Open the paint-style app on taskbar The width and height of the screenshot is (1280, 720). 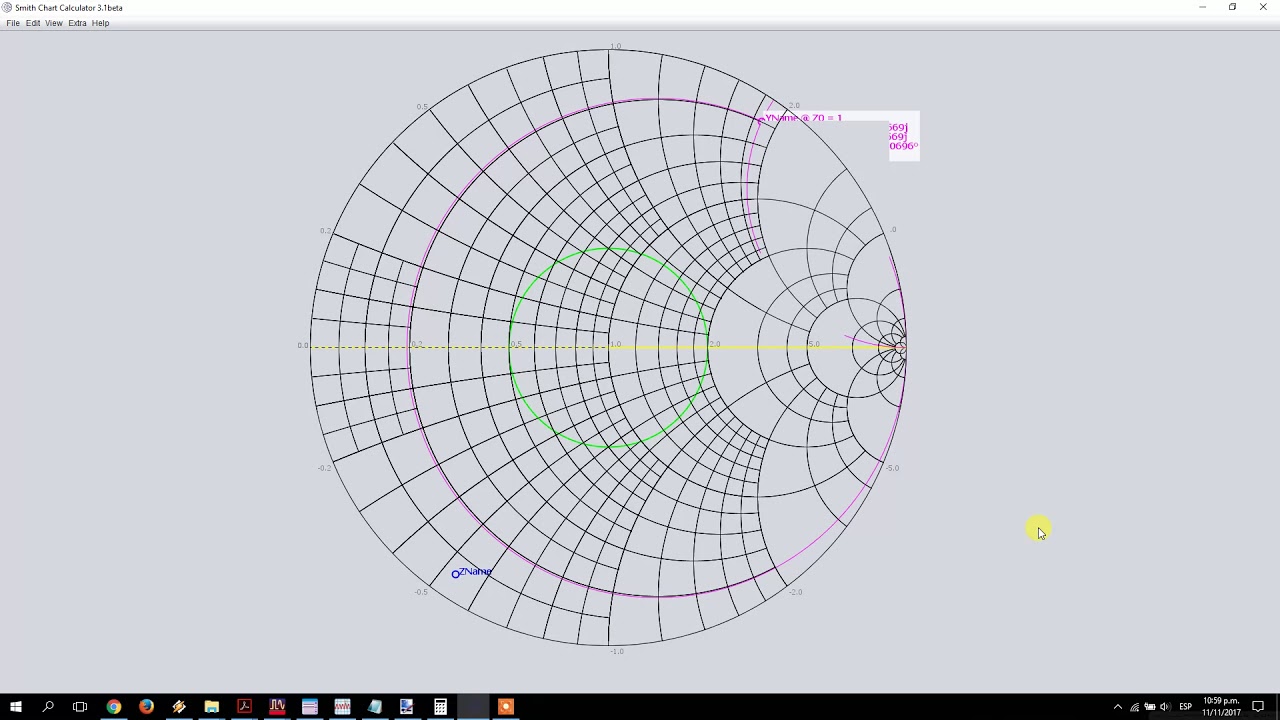click(407, 707)
